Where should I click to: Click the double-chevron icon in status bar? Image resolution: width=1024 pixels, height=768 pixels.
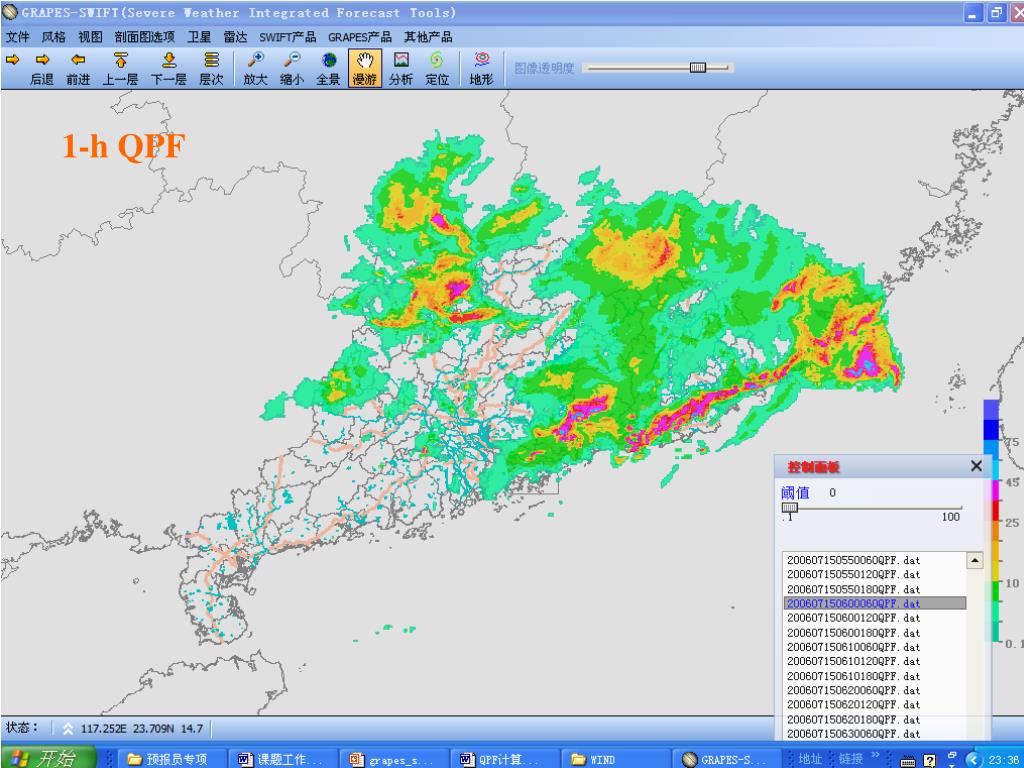[67, 729]
